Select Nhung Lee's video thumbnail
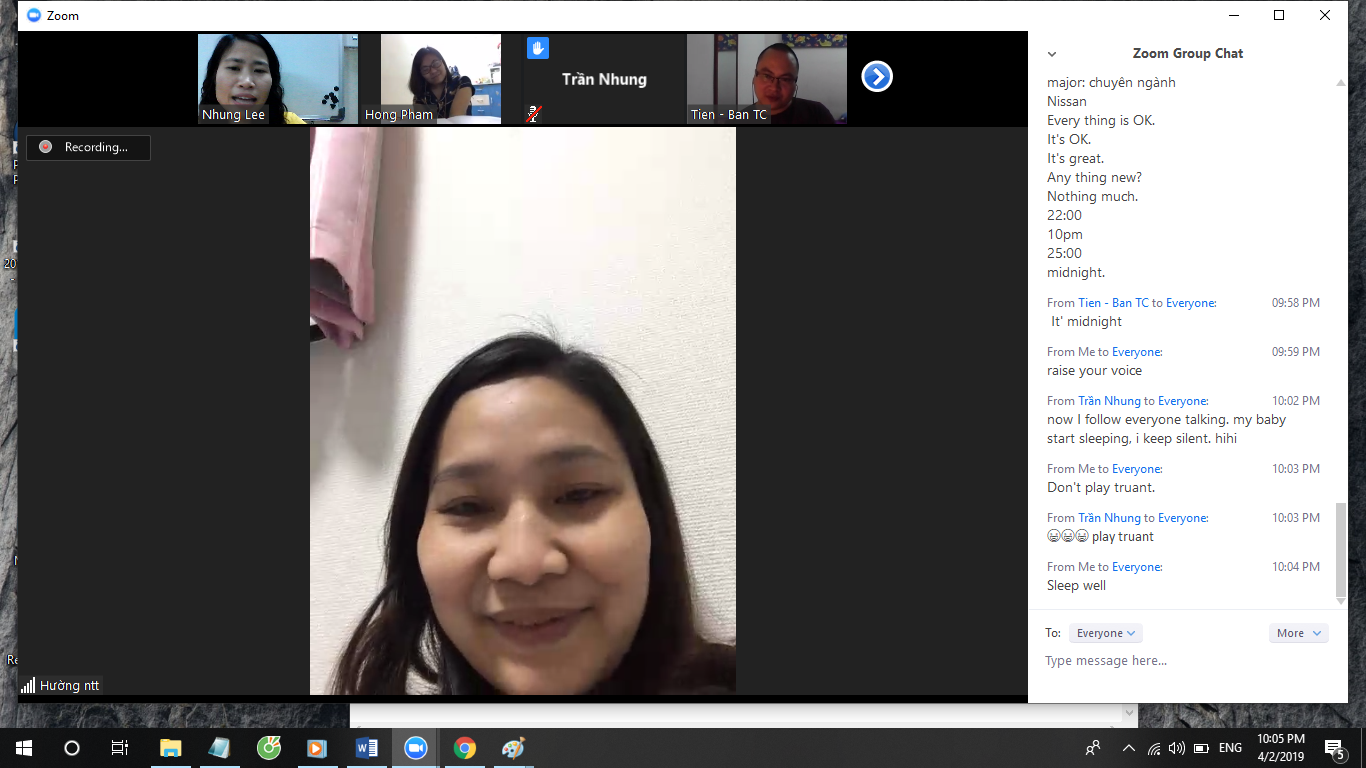 (277, 79)
